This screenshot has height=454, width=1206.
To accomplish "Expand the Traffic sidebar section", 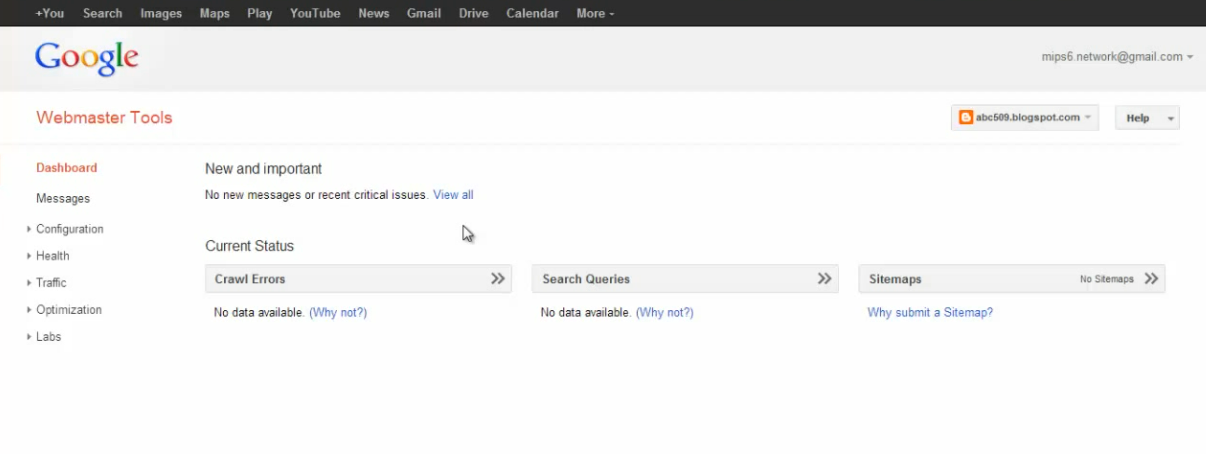I will coord(51,283).
